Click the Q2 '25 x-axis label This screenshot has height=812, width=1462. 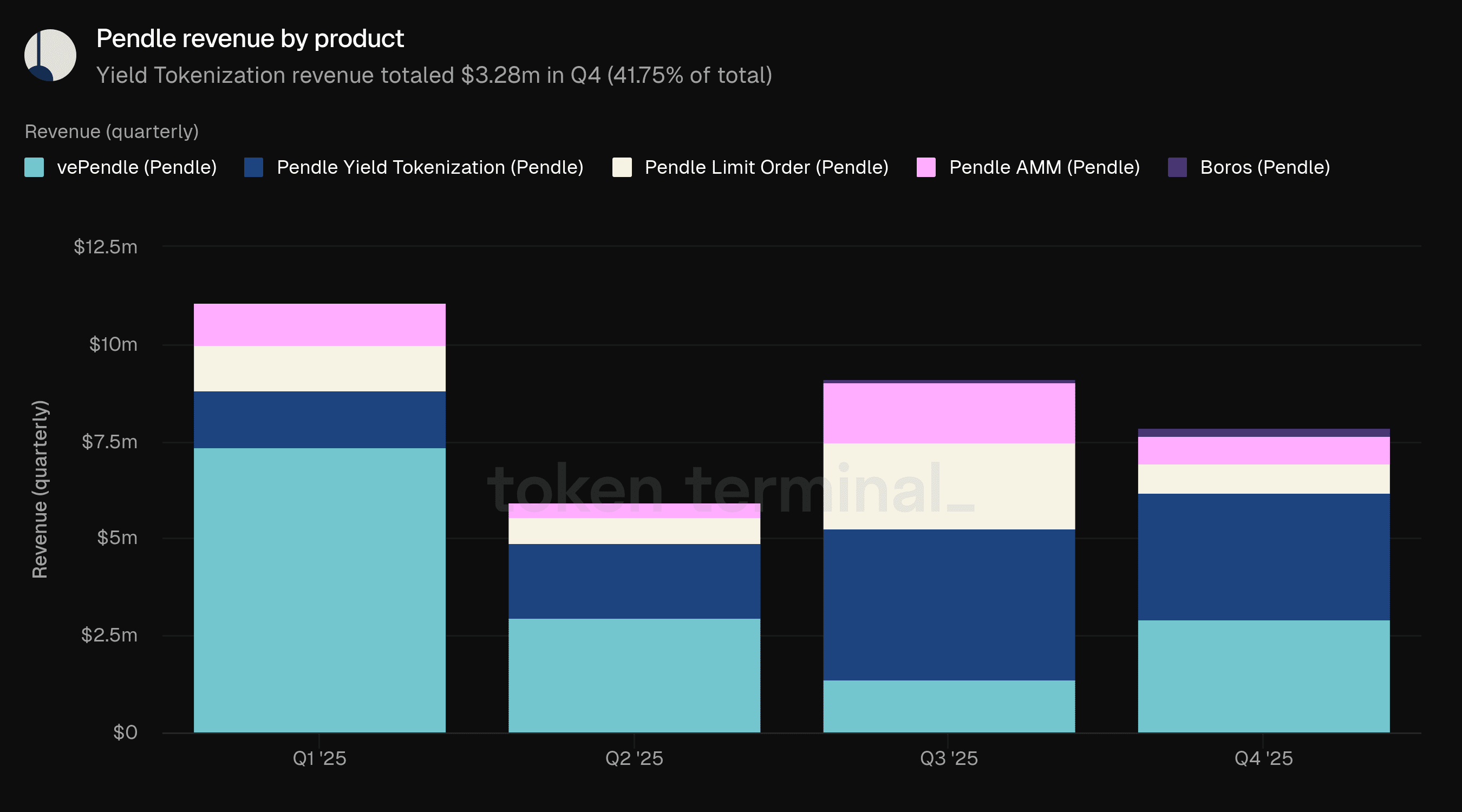tap(634, 758)
